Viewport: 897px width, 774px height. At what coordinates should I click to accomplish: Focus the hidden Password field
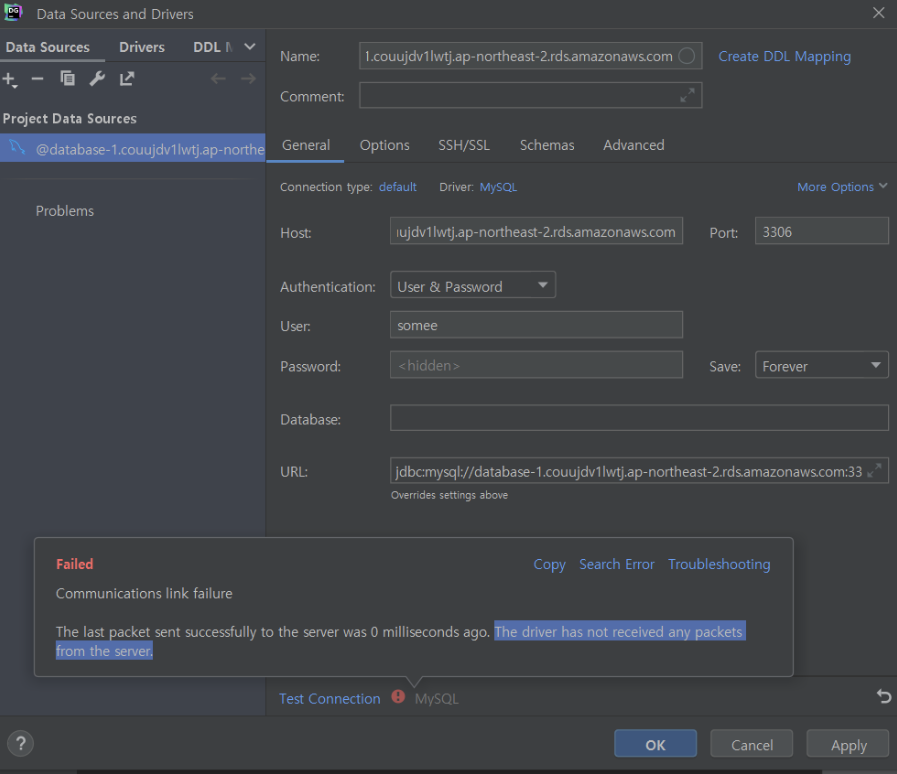click(x=536, y=365)
